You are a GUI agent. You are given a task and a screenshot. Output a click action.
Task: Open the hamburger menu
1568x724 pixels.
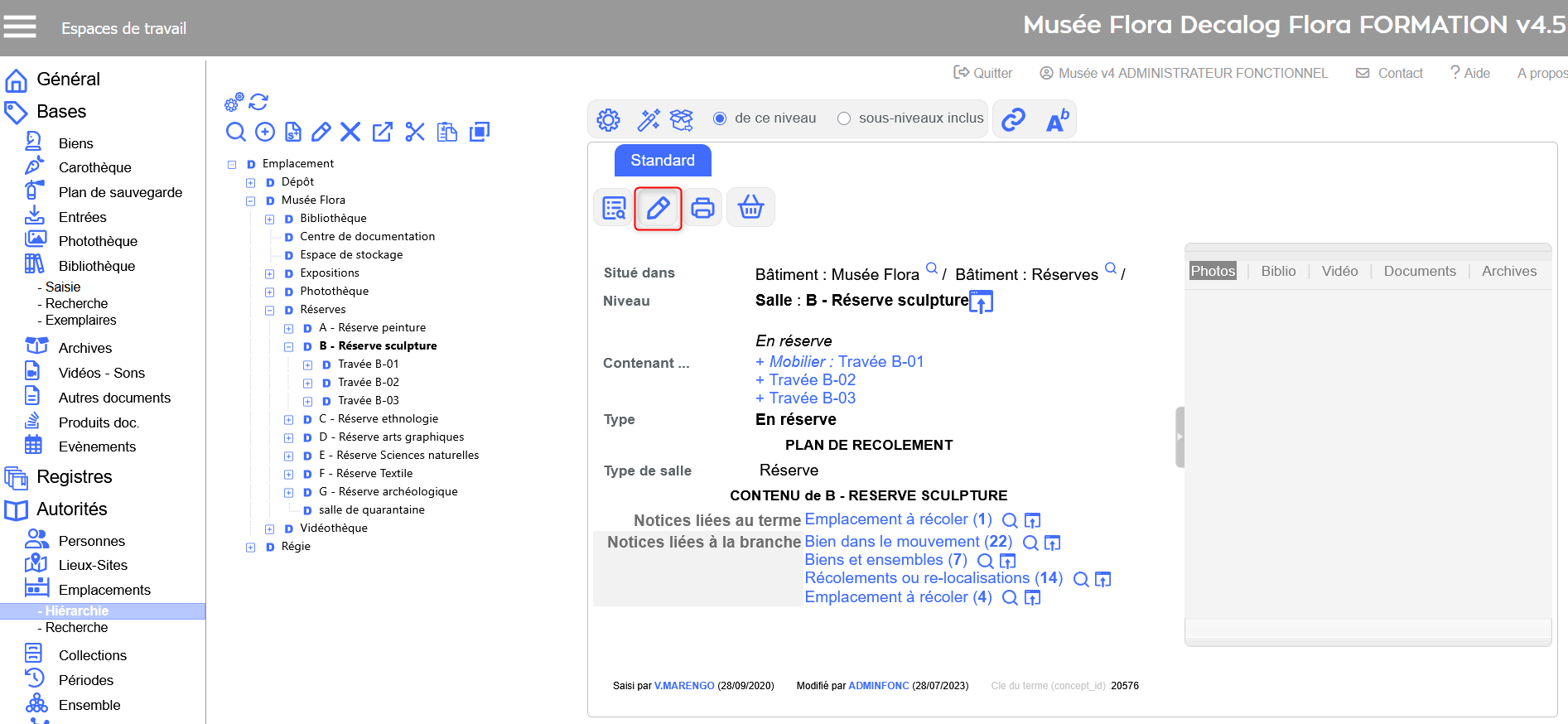20,27
